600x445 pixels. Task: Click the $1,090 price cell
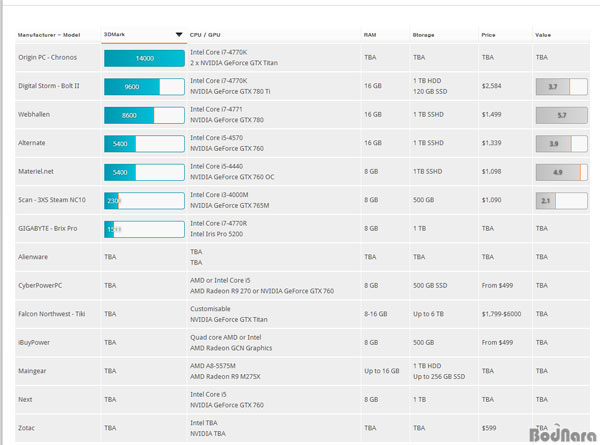pos(491,200)
